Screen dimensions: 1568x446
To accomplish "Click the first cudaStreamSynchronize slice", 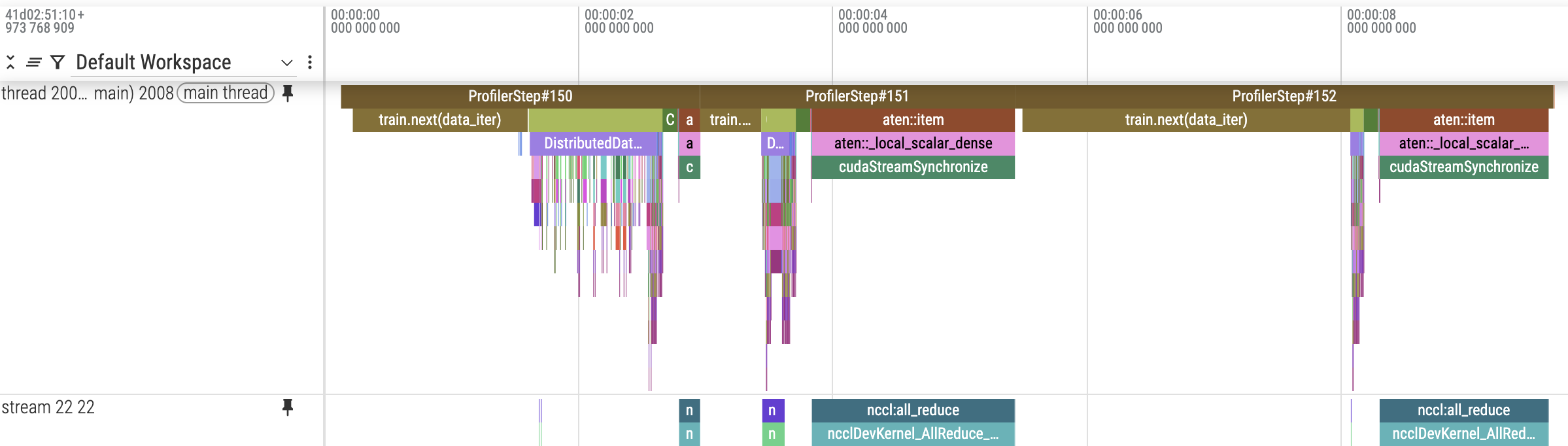I will 913,167.
